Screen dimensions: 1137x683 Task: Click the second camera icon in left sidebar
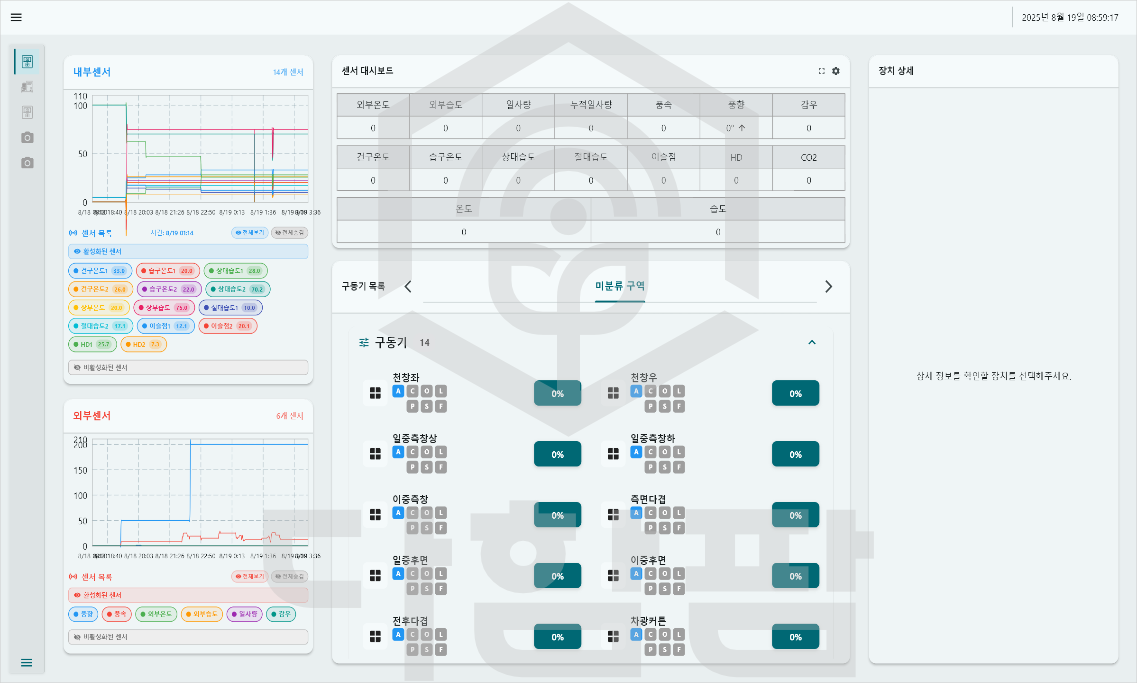tap(28, 162)
